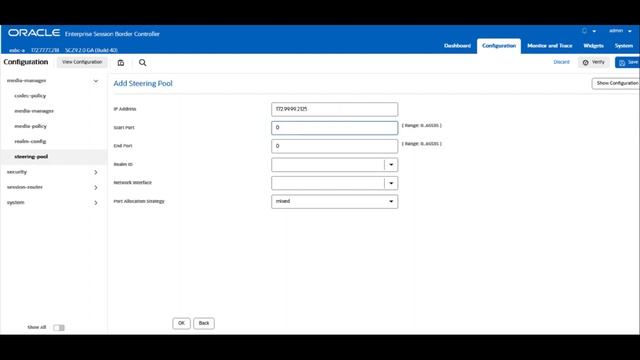The width and height of the screenshot is (640, 360).
Task: Collapse the media-manager tree section
Action: click(x=96, y=81)
